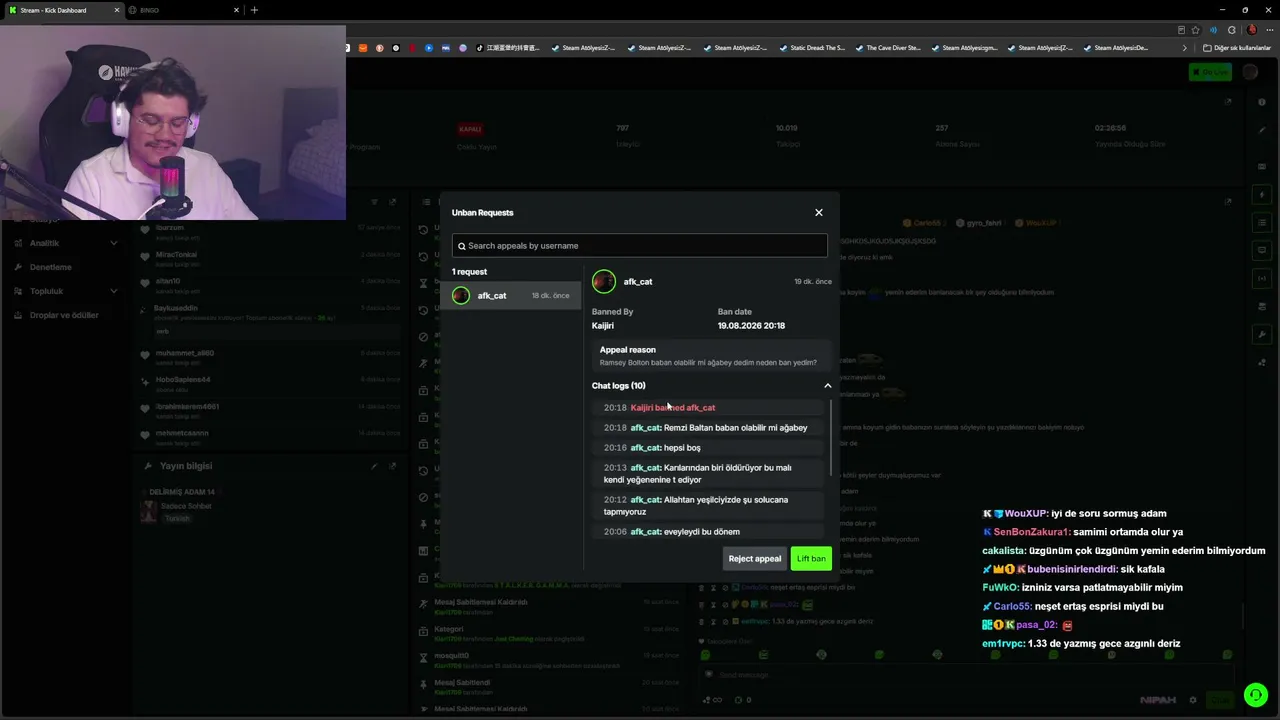Viewport: 1280px width, 720px height.
Task: Click the Appeal reason box
Action: 710,356
